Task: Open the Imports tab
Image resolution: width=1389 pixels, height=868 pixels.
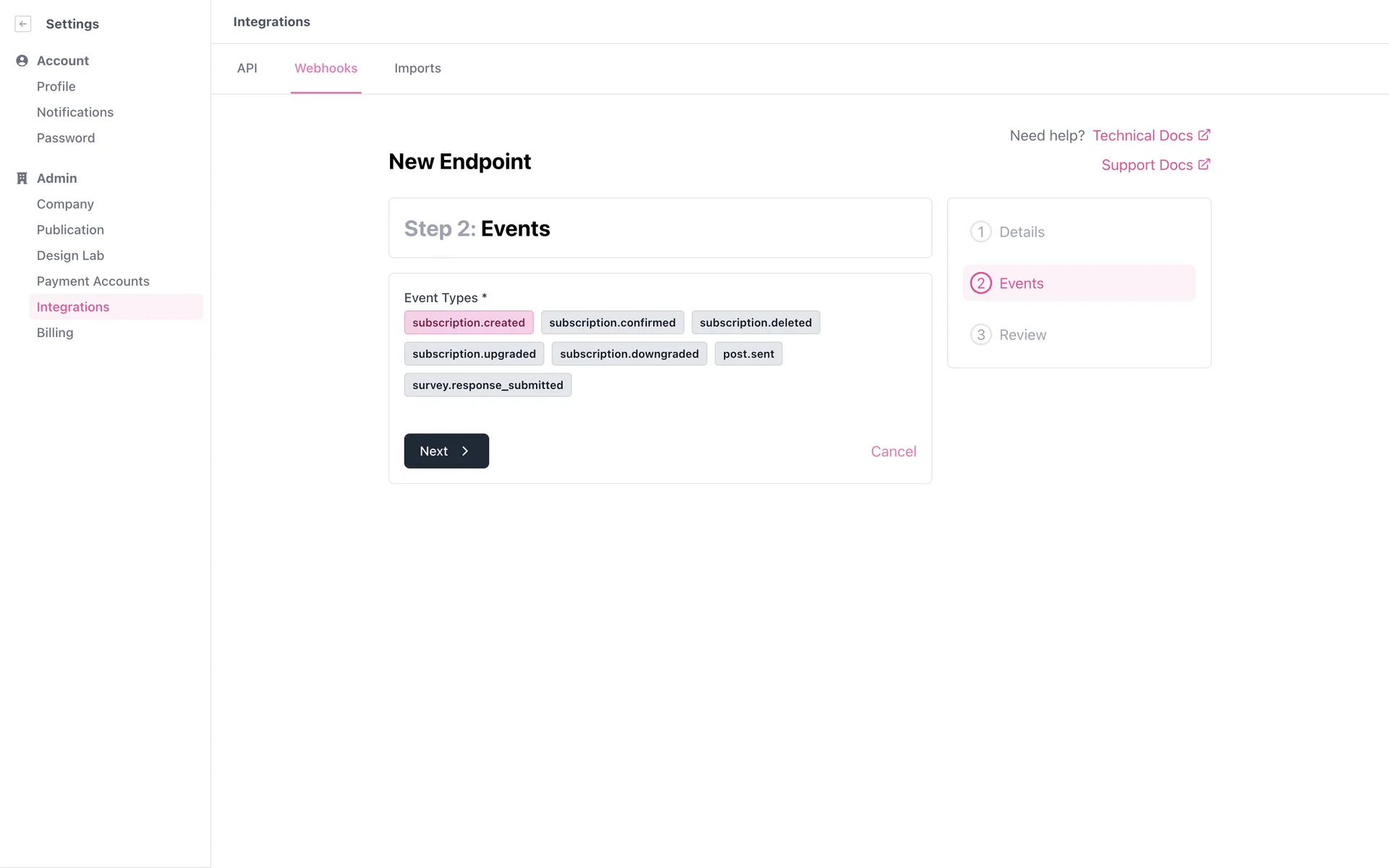Action: pyautogui.click(x=417, y=68)
